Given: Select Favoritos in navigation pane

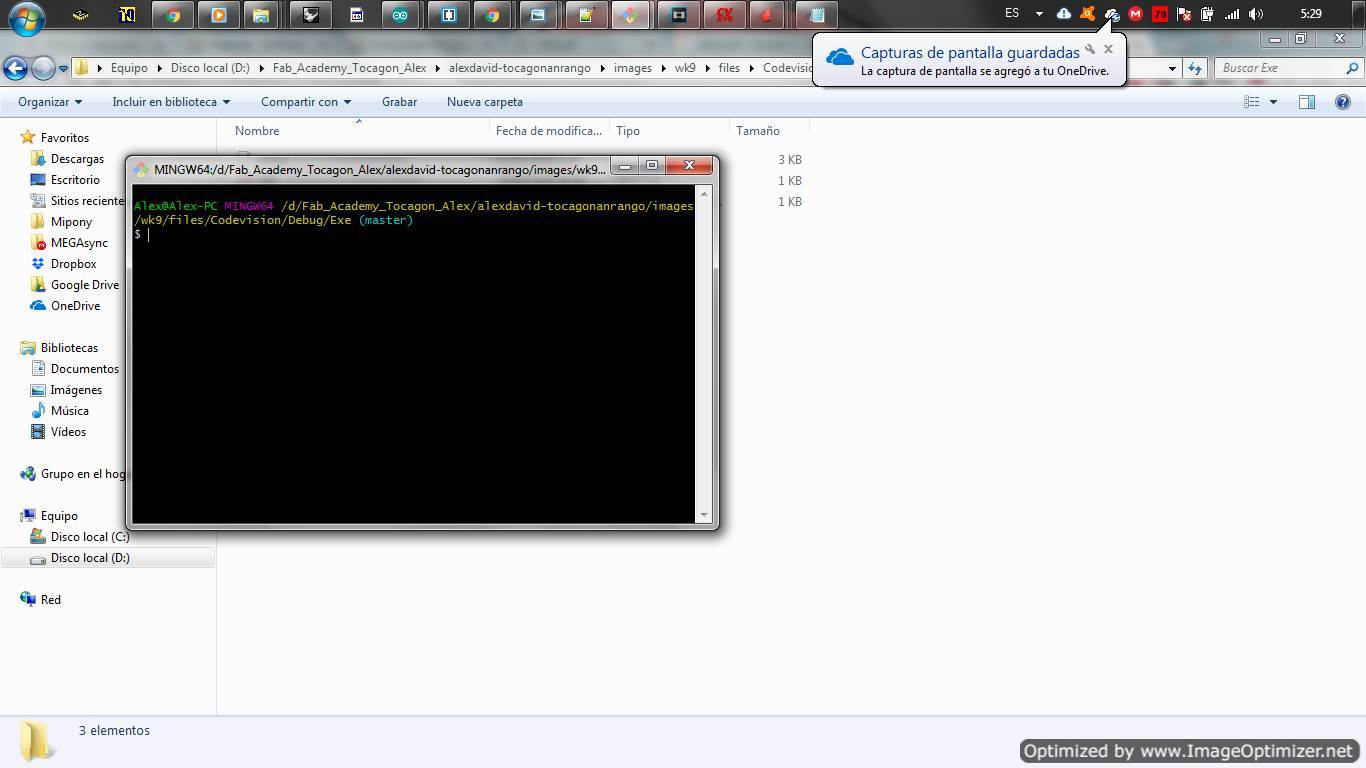Looking at the screenshot, I should point(64,138).
